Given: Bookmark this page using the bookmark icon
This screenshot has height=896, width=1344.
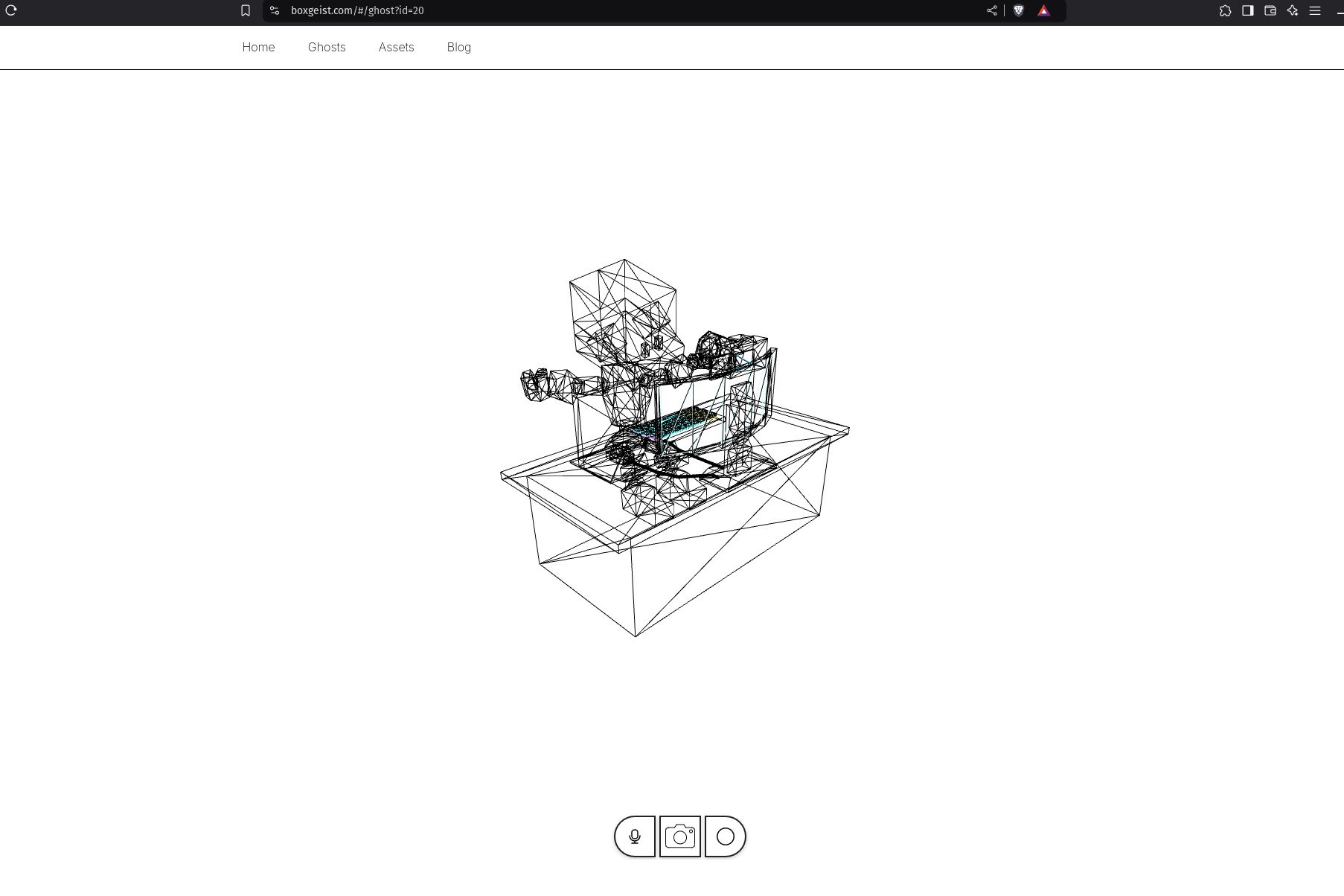Looking at the screenshot, I should click(x=246, y=10).
